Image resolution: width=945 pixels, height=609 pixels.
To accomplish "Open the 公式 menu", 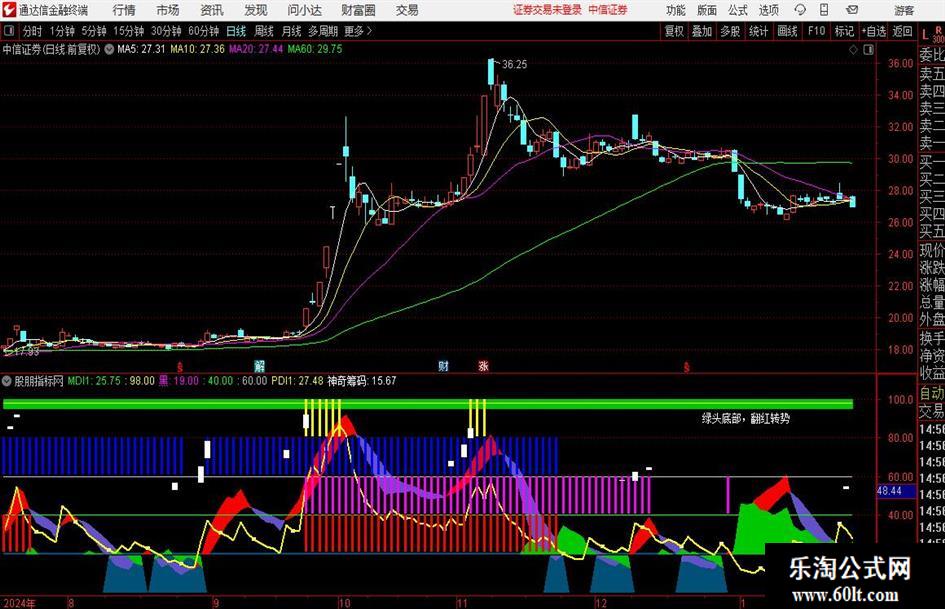I will 738,10.
